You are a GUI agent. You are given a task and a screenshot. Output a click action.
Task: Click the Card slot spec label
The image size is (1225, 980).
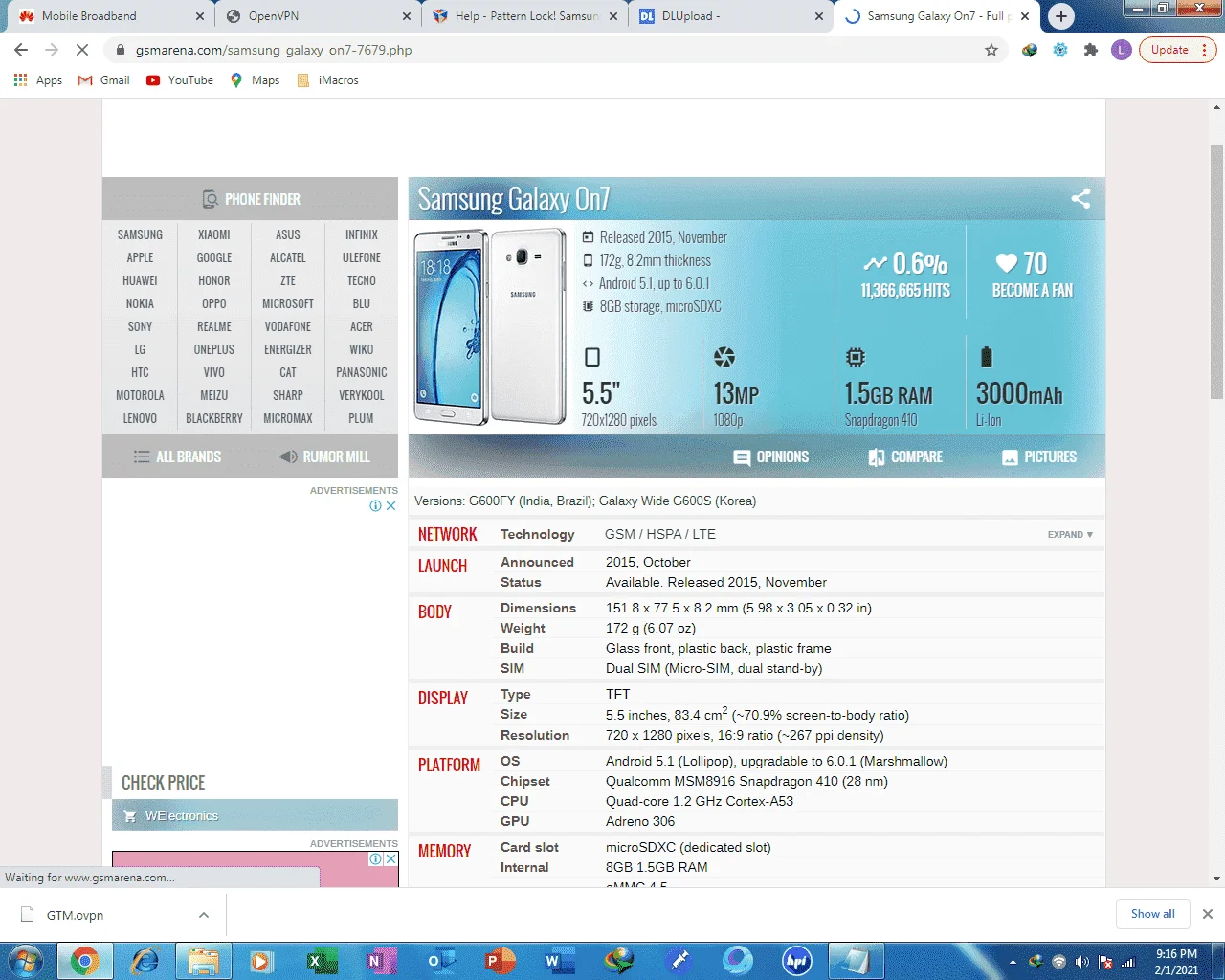coord(529,847)
